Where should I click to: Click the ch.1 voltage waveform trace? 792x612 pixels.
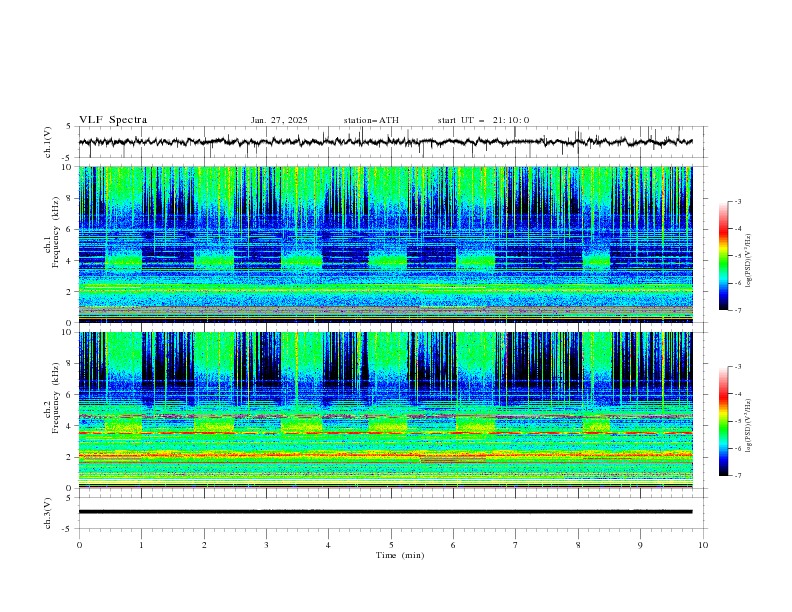386,142
